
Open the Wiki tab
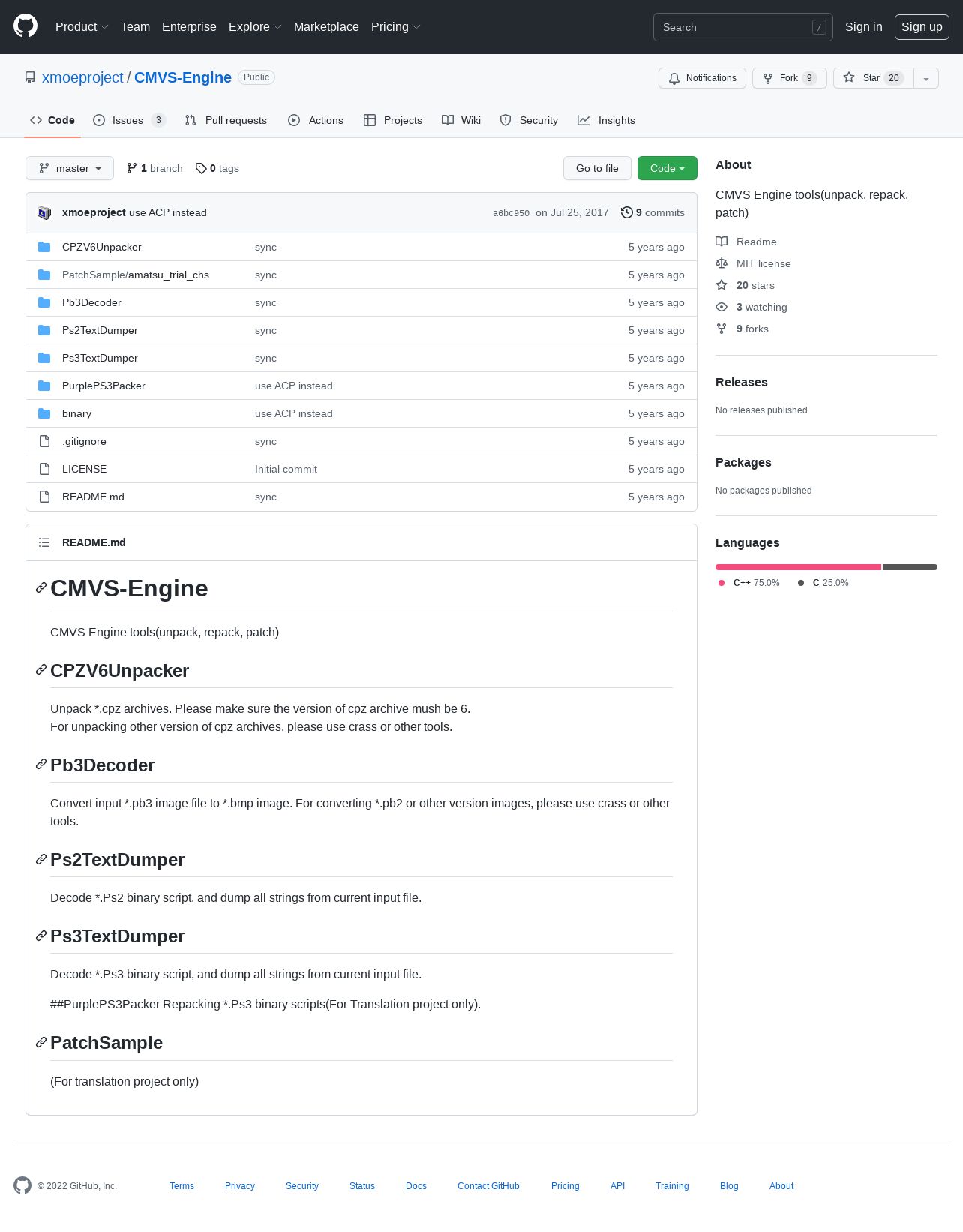click(461, 120)
